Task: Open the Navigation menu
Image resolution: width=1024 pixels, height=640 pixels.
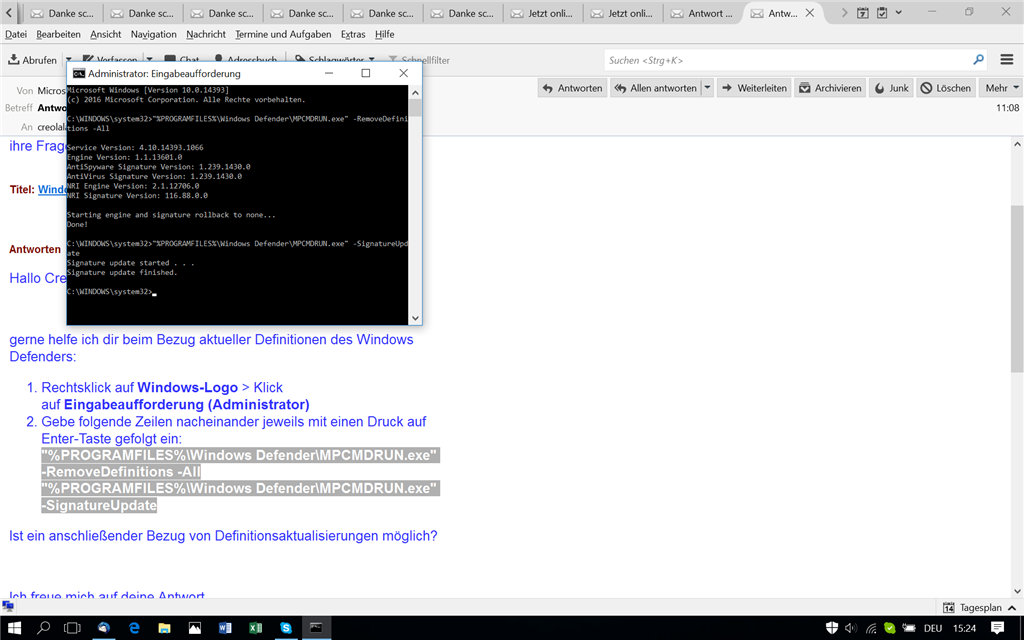Action: (153, 34)
